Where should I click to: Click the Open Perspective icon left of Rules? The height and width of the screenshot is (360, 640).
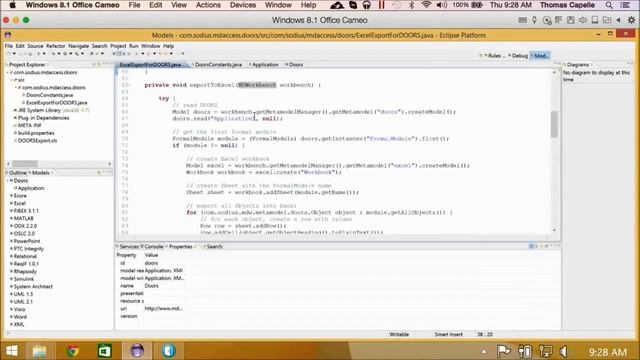[481, 56]
